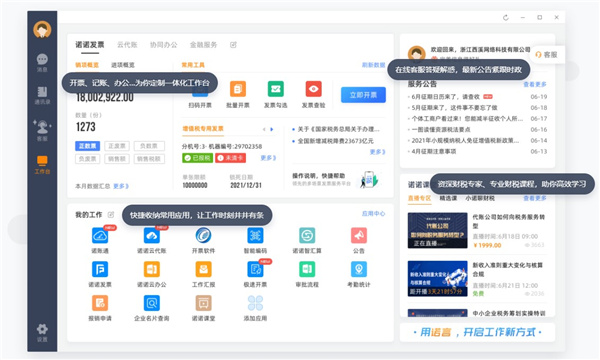Open 查看更多 in course section
Image resolution: width=600 pixels, height=360 pixels.
[535, 198]
